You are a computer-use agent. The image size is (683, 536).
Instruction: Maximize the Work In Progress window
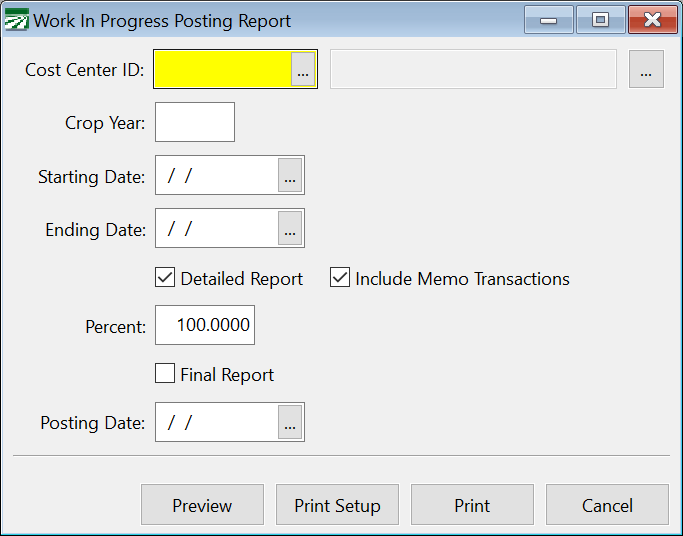pos(600,20)
